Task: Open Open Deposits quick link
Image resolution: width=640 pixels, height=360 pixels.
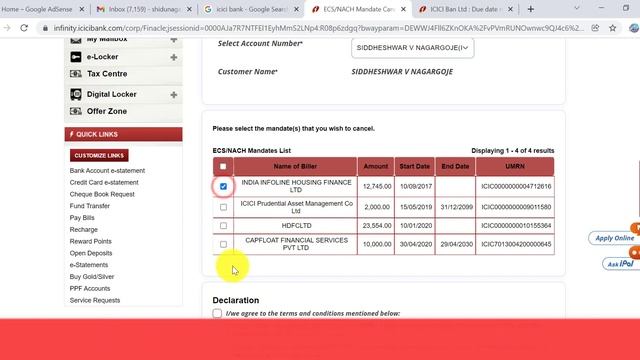Action: (91, 253)
